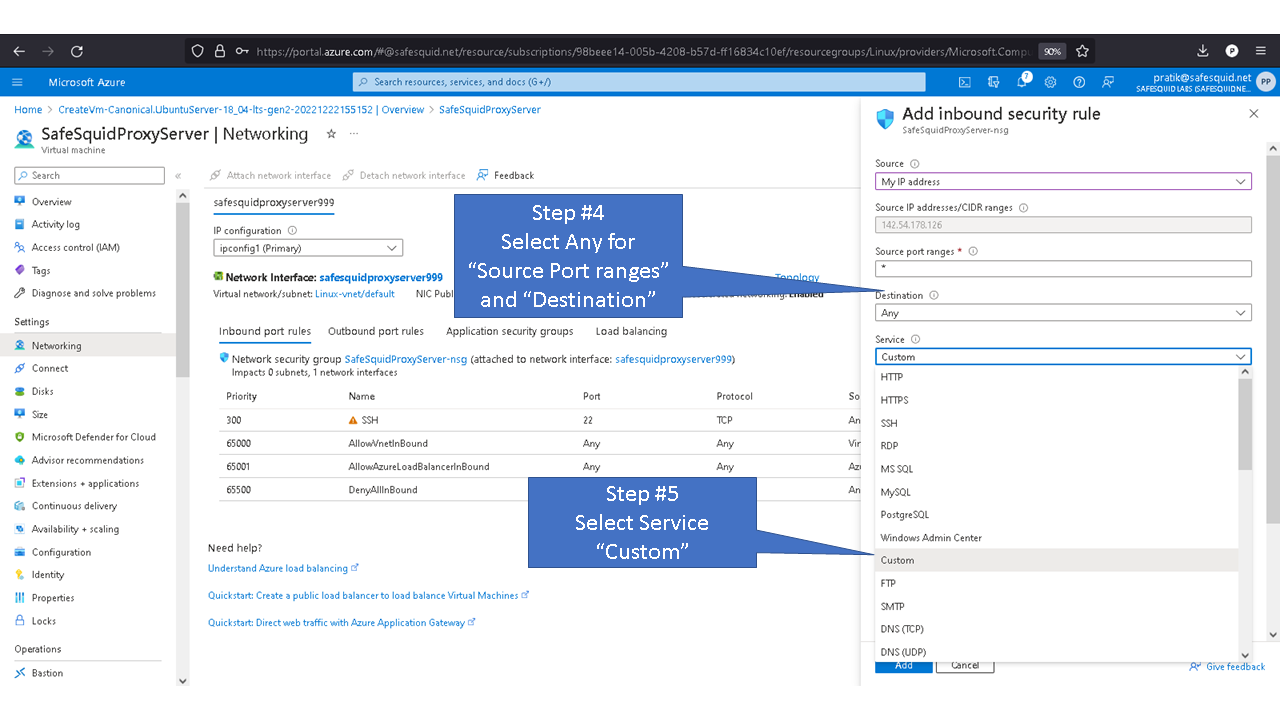Click info icon beside IP configuration
Screen dimensions: 1280x720
[292, 231]
